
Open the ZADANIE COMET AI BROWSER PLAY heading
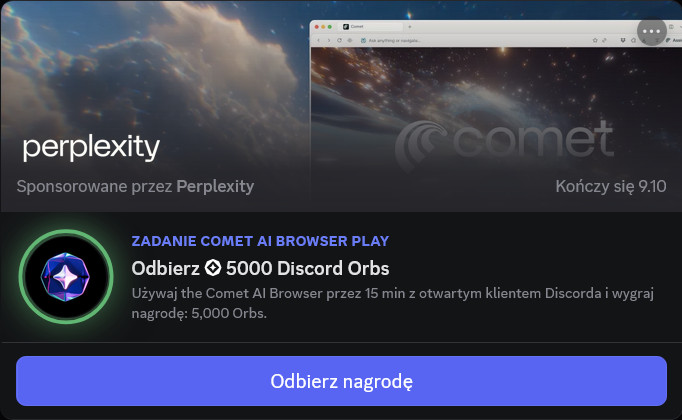260,241
